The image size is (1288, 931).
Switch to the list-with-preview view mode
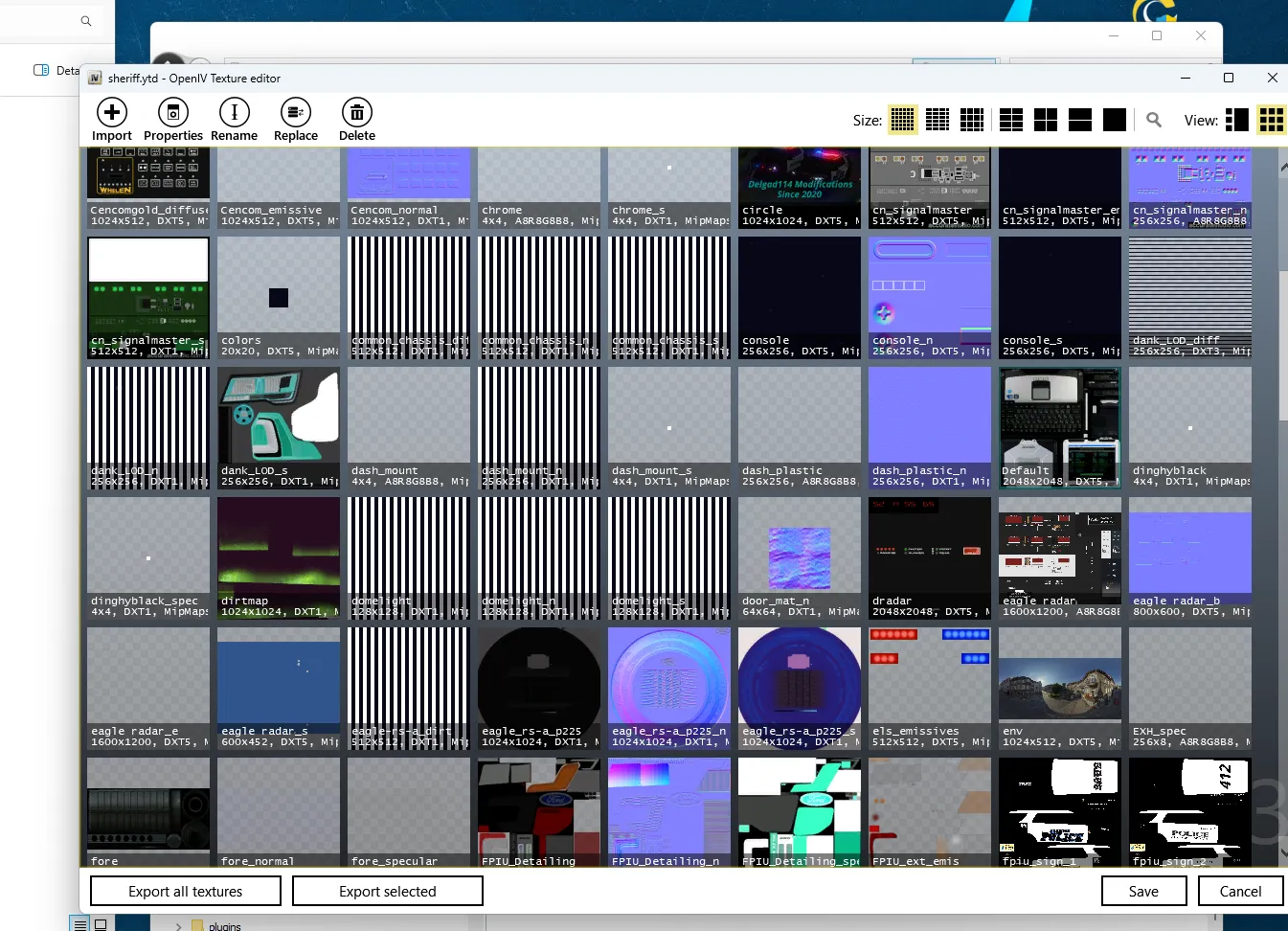[1236, 120]
